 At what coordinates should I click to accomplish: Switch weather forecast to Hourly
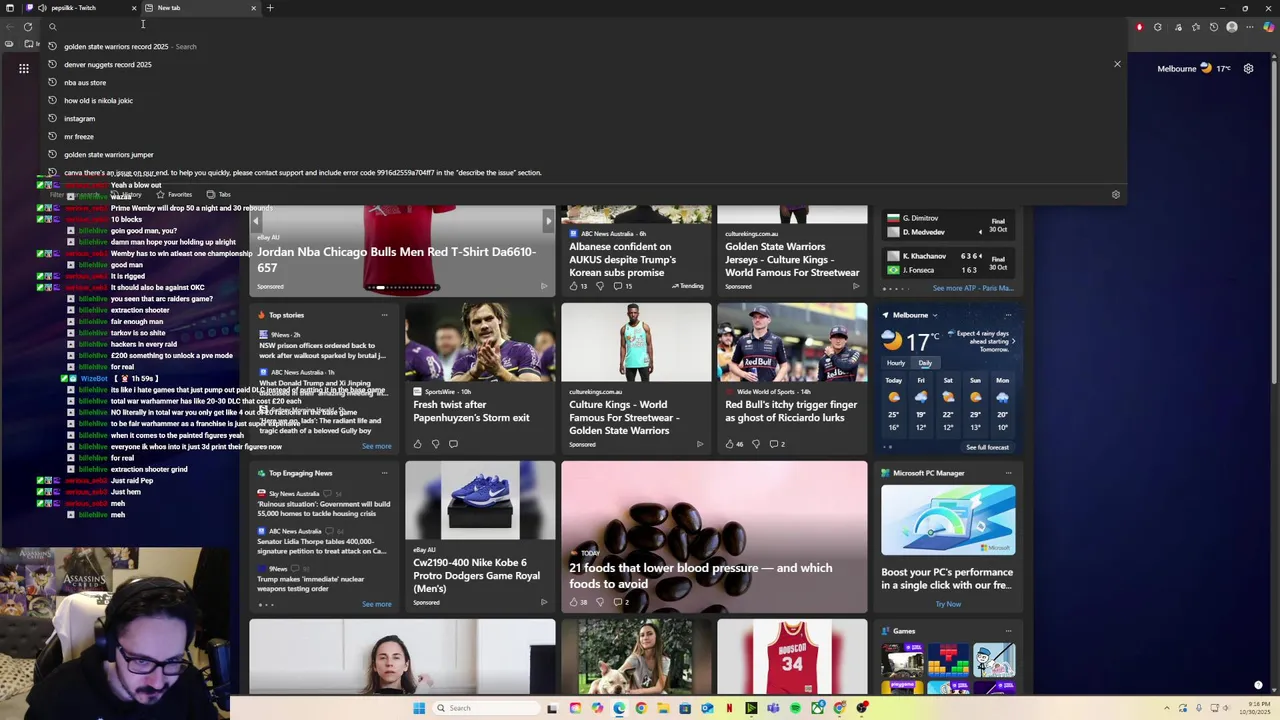click(896, 363)
